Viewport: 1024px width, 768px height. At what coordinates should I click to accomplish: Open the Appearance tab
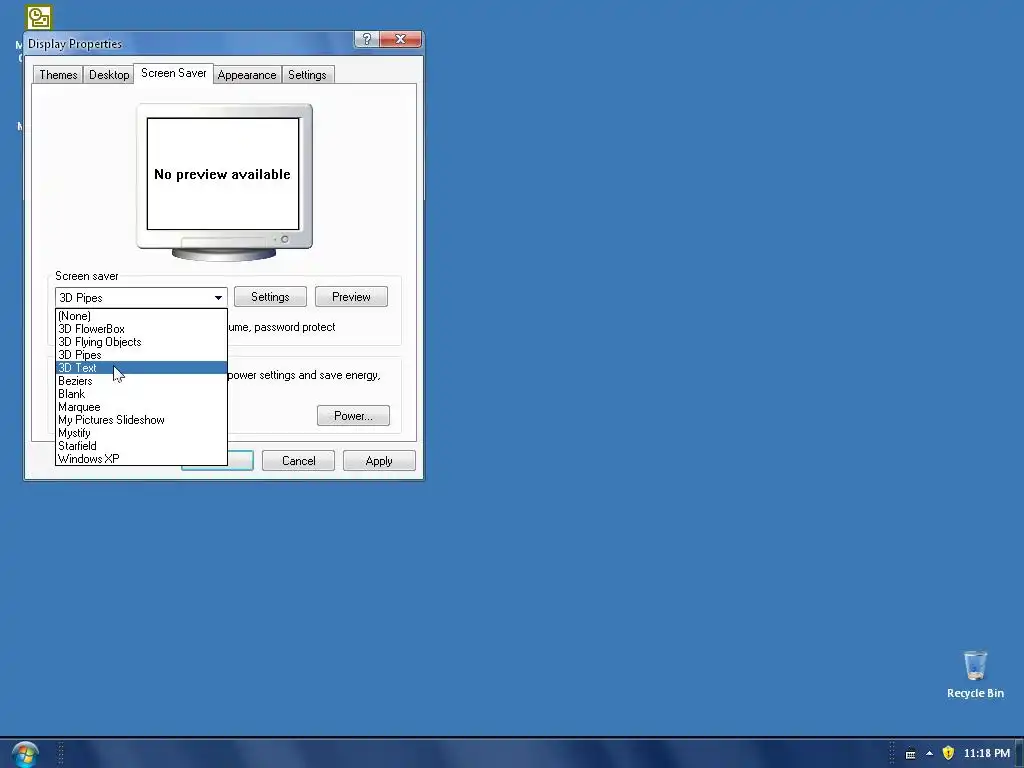pyautogui.click(x=247, y=74)
